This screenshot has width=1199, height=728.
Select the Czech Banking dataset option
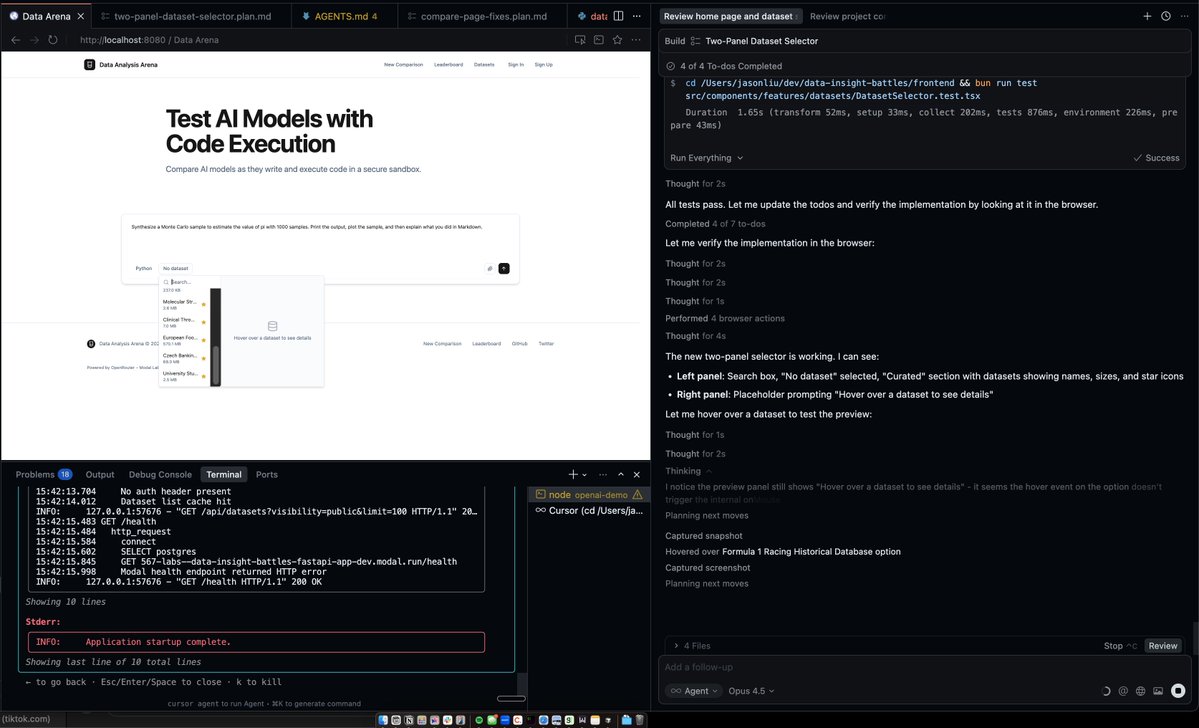(x=180, y=358)
